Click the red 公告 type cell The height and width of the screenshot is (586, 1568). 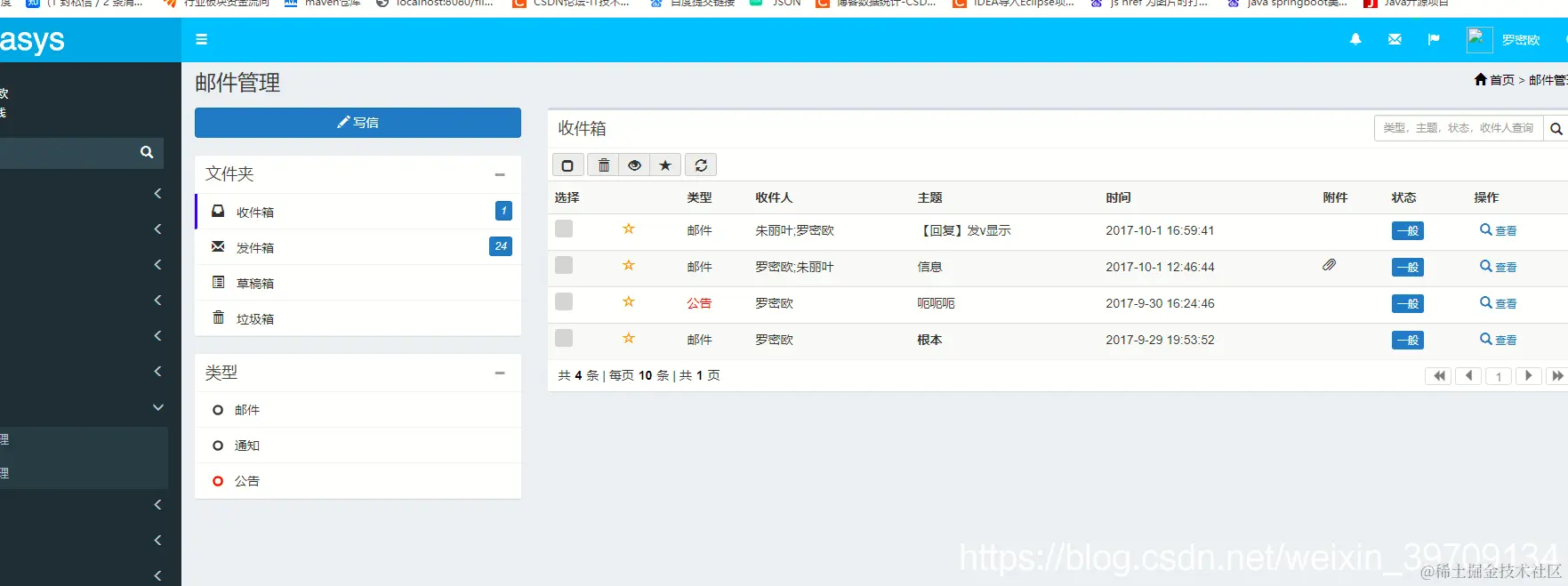pyautogui.click(x=699, y=303)
